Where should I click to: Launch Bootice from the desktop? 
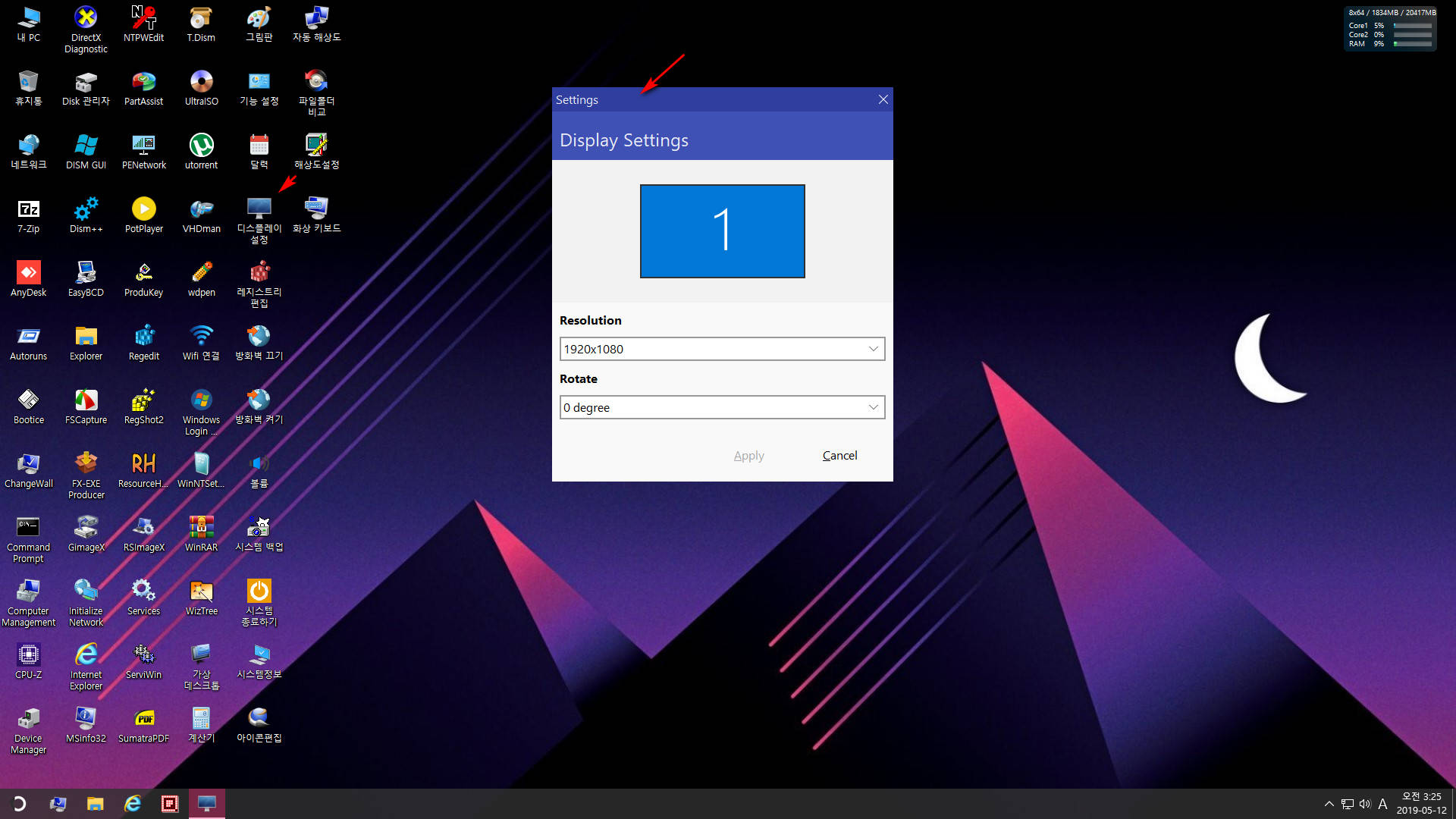[x=28, y=406]
